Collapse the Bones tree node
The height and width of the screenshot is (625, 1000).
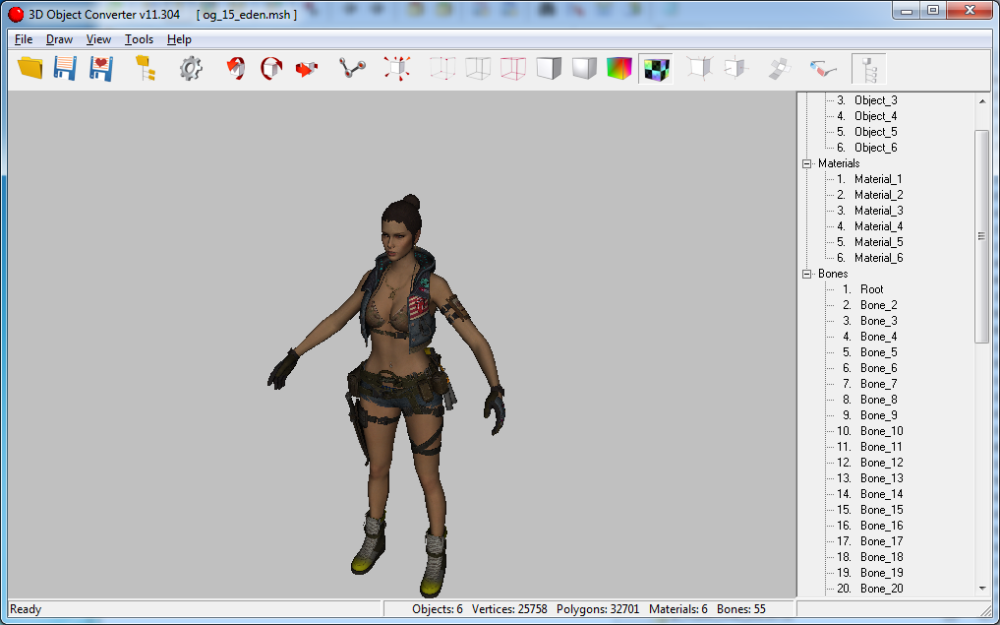(807, 274)
